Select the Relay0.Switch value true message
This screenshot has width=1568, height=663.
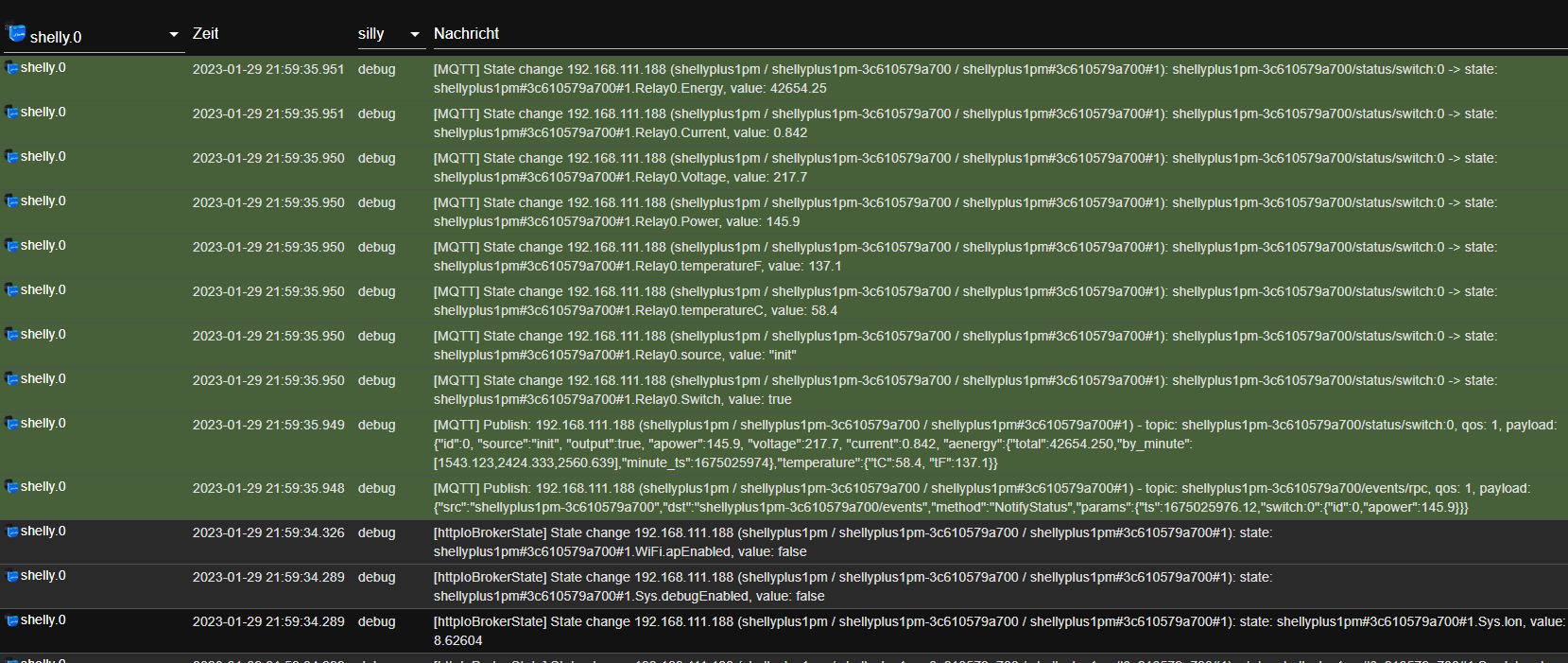965,390
